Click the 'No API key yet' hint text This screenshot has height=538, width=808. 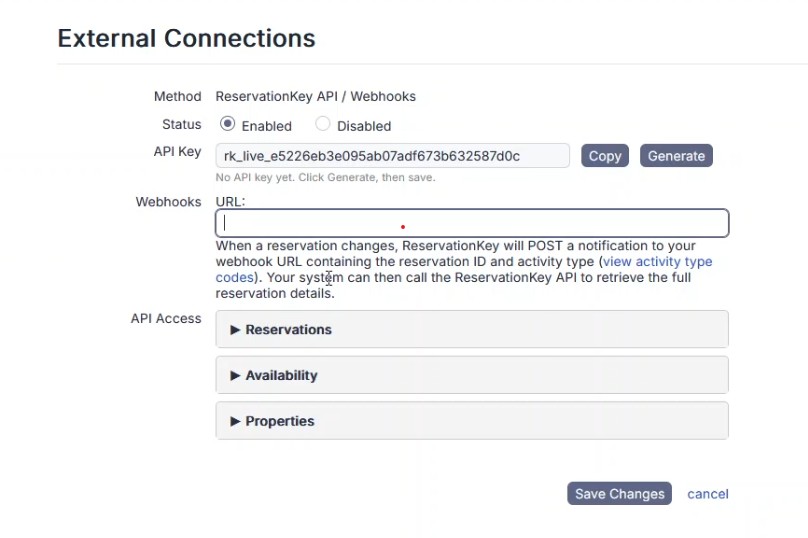[325, 178]
